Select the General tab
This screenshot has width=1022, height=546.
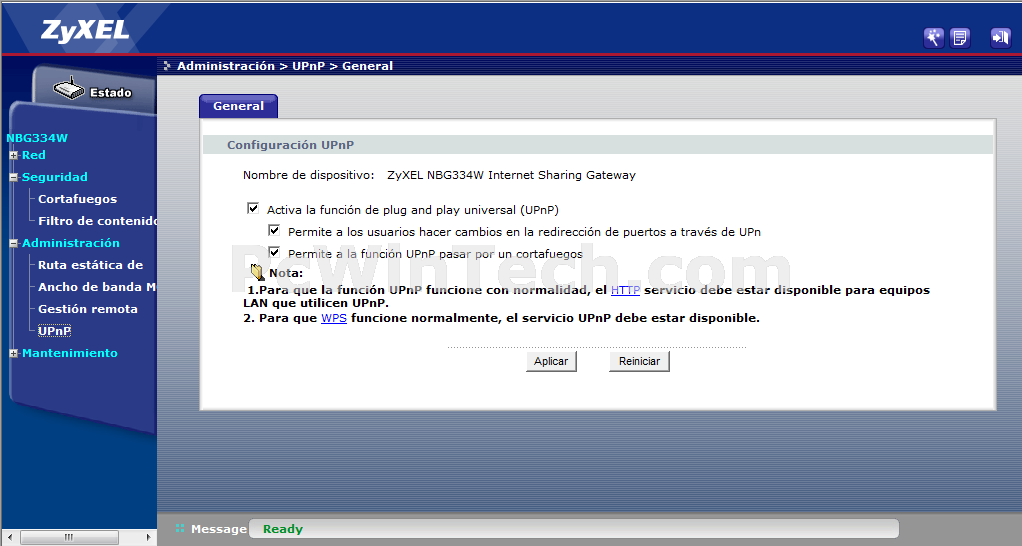[x=239, y=106]
